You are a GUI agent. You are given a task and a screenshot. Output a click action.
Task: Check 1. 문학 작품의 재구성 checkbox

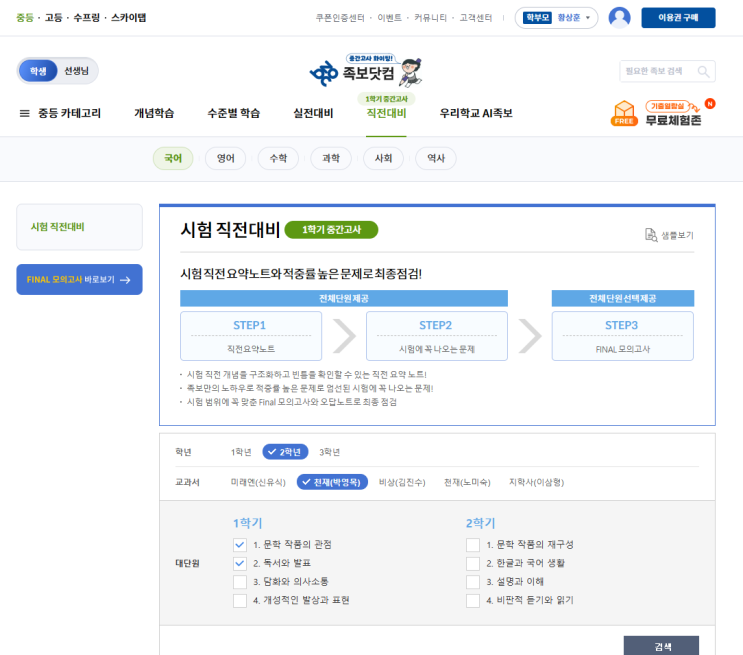click(473, 545)
